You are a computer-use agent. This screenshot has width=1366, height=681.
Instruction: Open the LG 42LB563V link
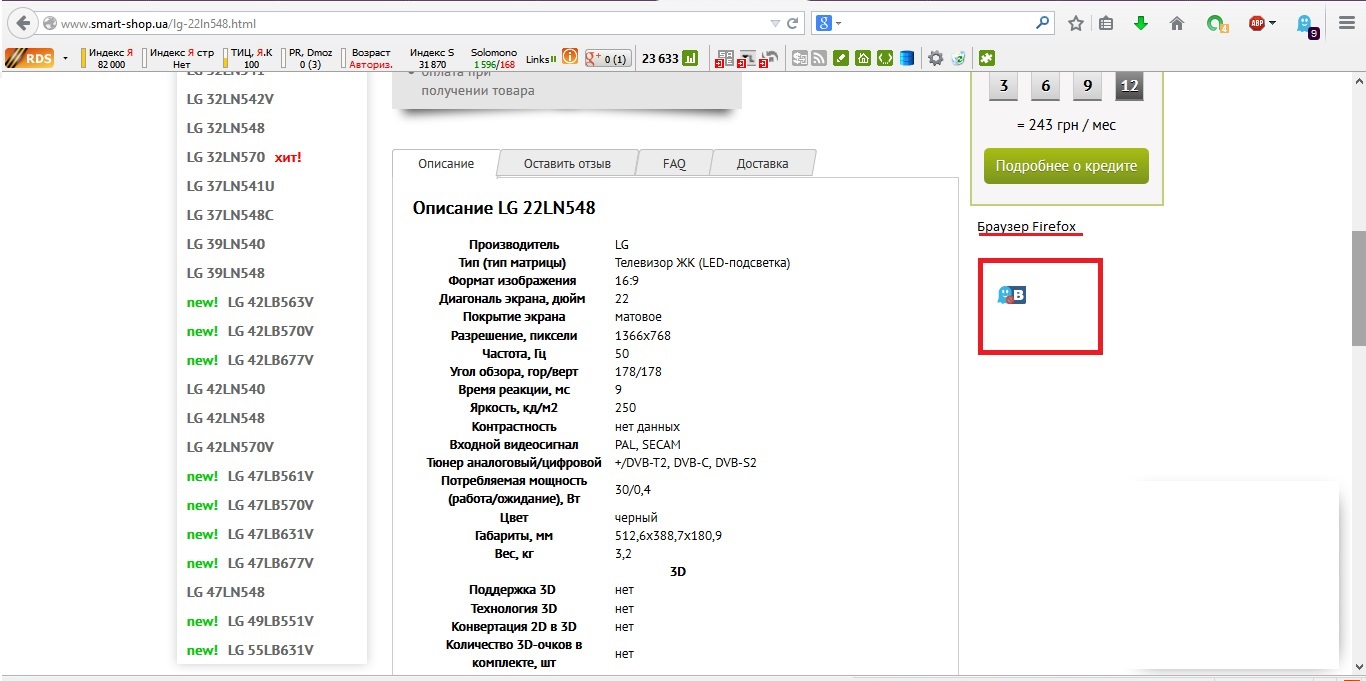[270, 302]
